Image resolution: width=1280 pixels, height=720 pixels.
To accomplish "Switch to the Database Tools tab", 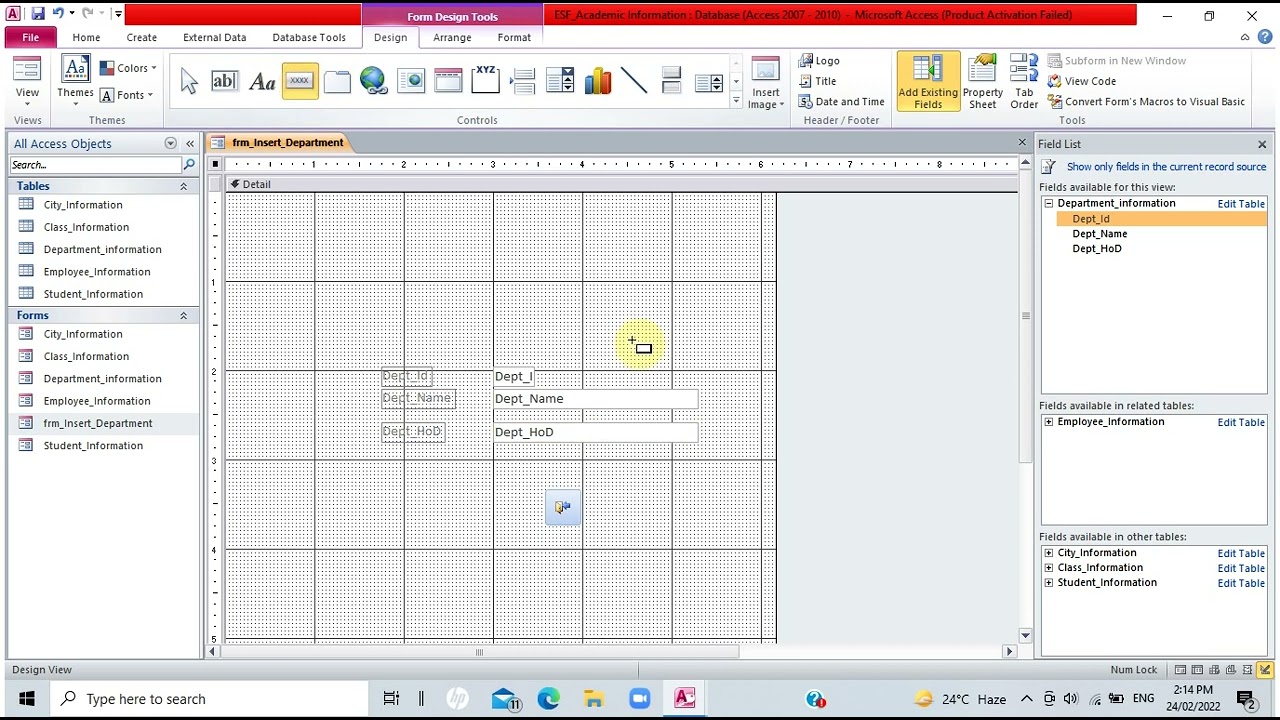I will pos(309,37).
